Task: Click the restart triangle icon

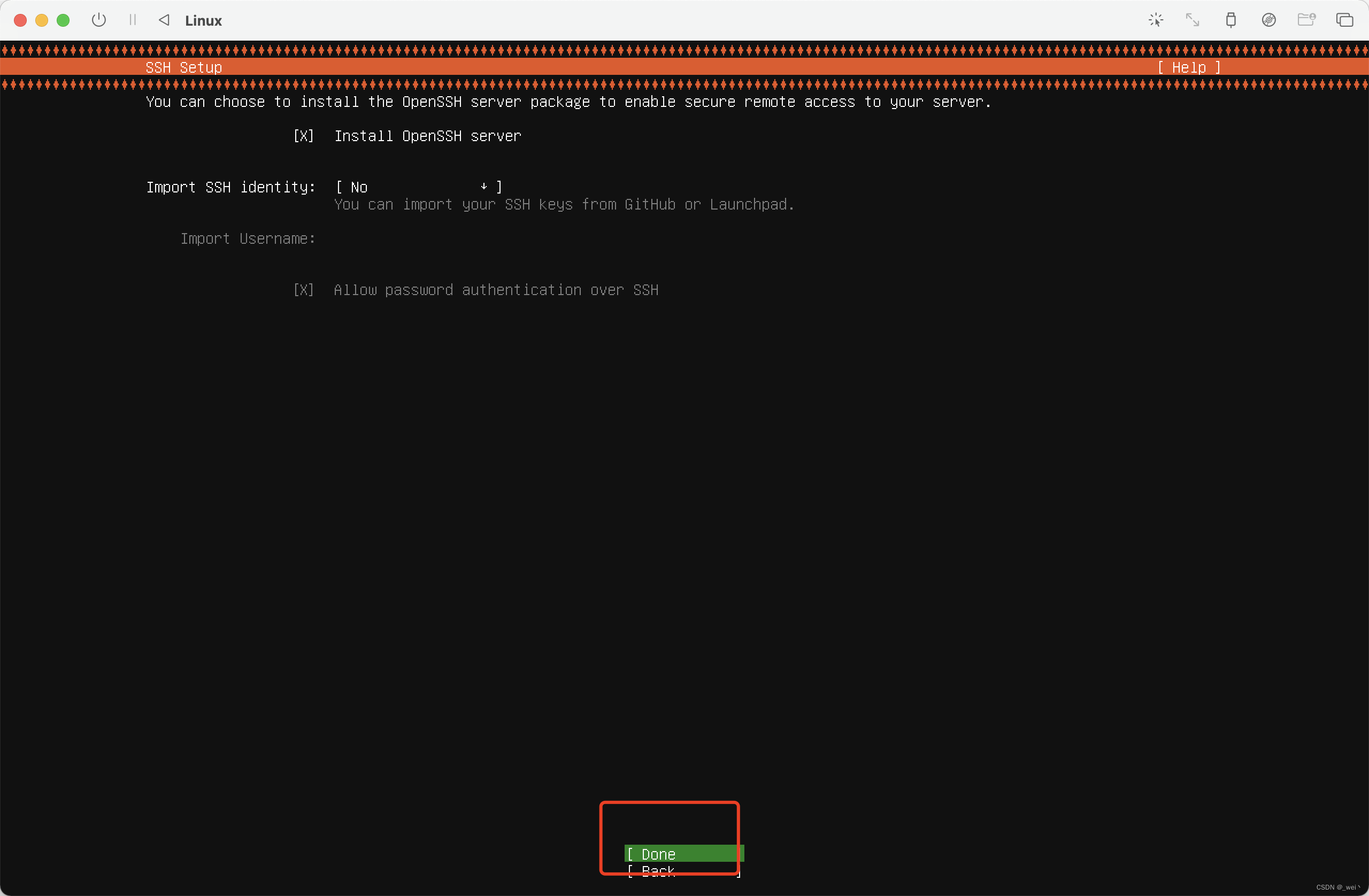Action: click(x=164, y=20)
